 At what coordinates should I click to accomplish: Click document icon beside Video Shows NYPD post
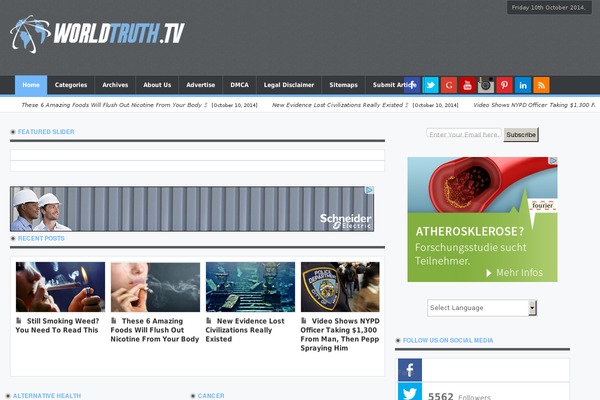[x=304, y=321]
